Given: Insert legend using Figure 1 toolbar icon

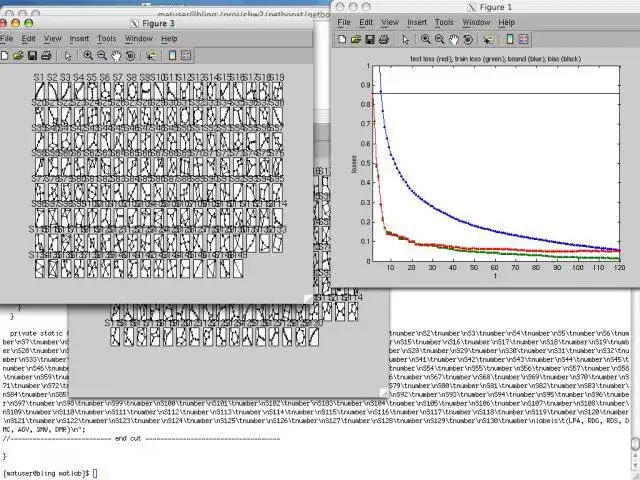Looking at the screenshot, I should click(x=524, y=39).
